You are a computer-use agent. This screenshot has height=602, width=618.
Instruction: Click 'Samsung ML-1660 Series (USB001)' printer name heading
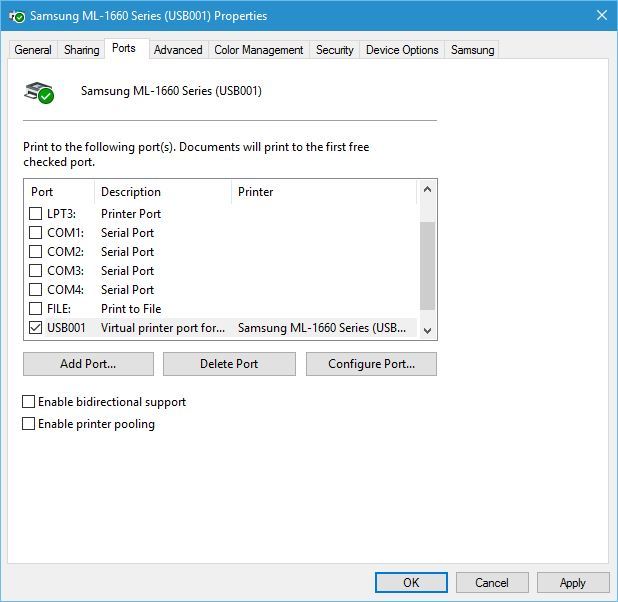pyautogui.click(x=171, y=91)
